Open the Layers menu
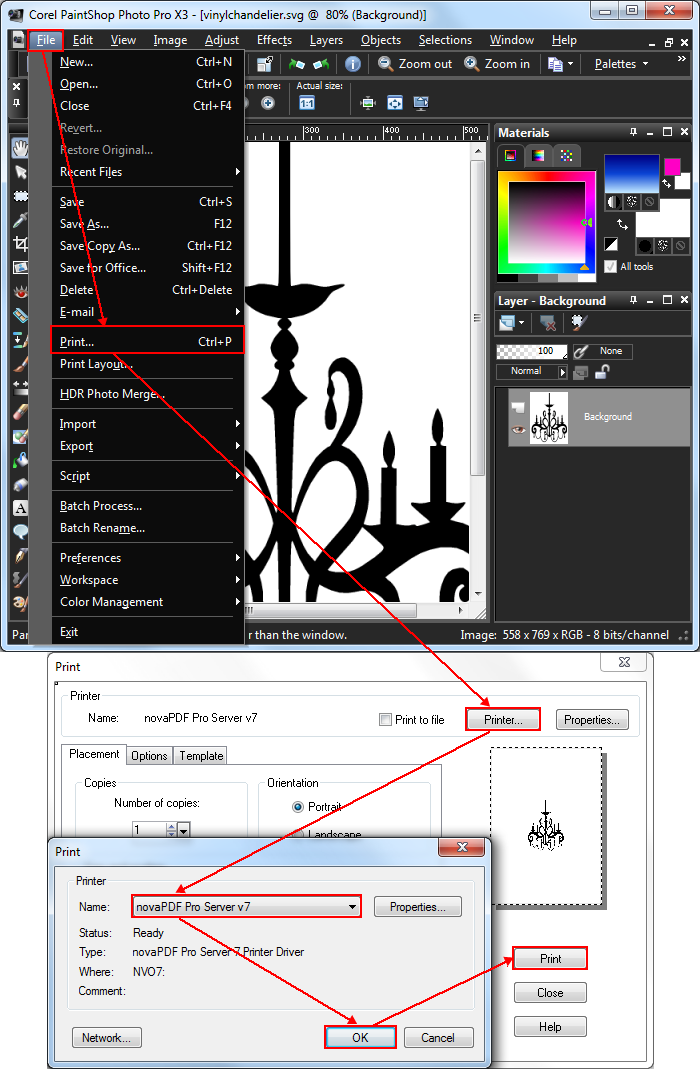The height and width of the screenshot is (1069, 700). pyautogui.click(x=326, y=40)
